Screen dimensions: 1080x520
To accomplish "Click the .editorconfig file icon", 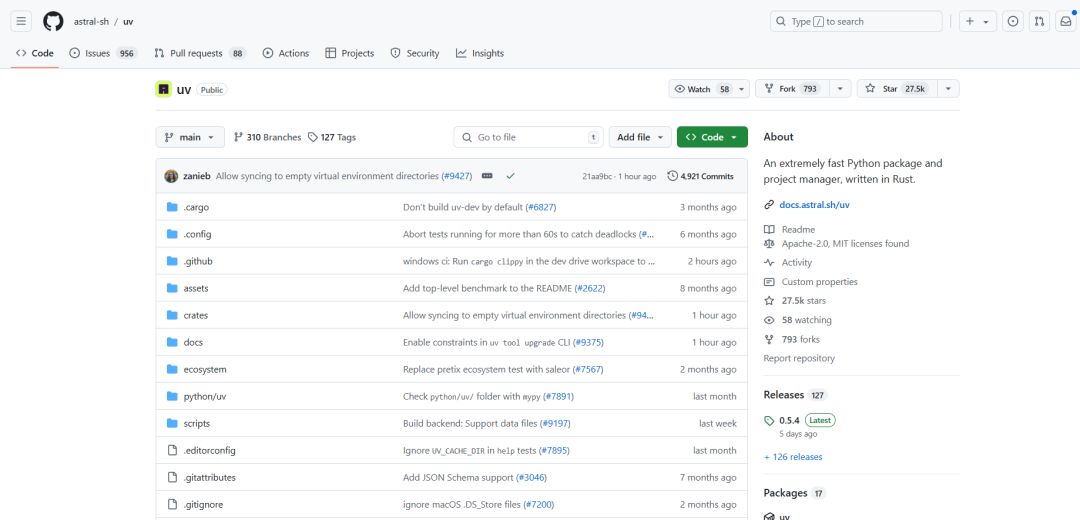I will 172,450.
